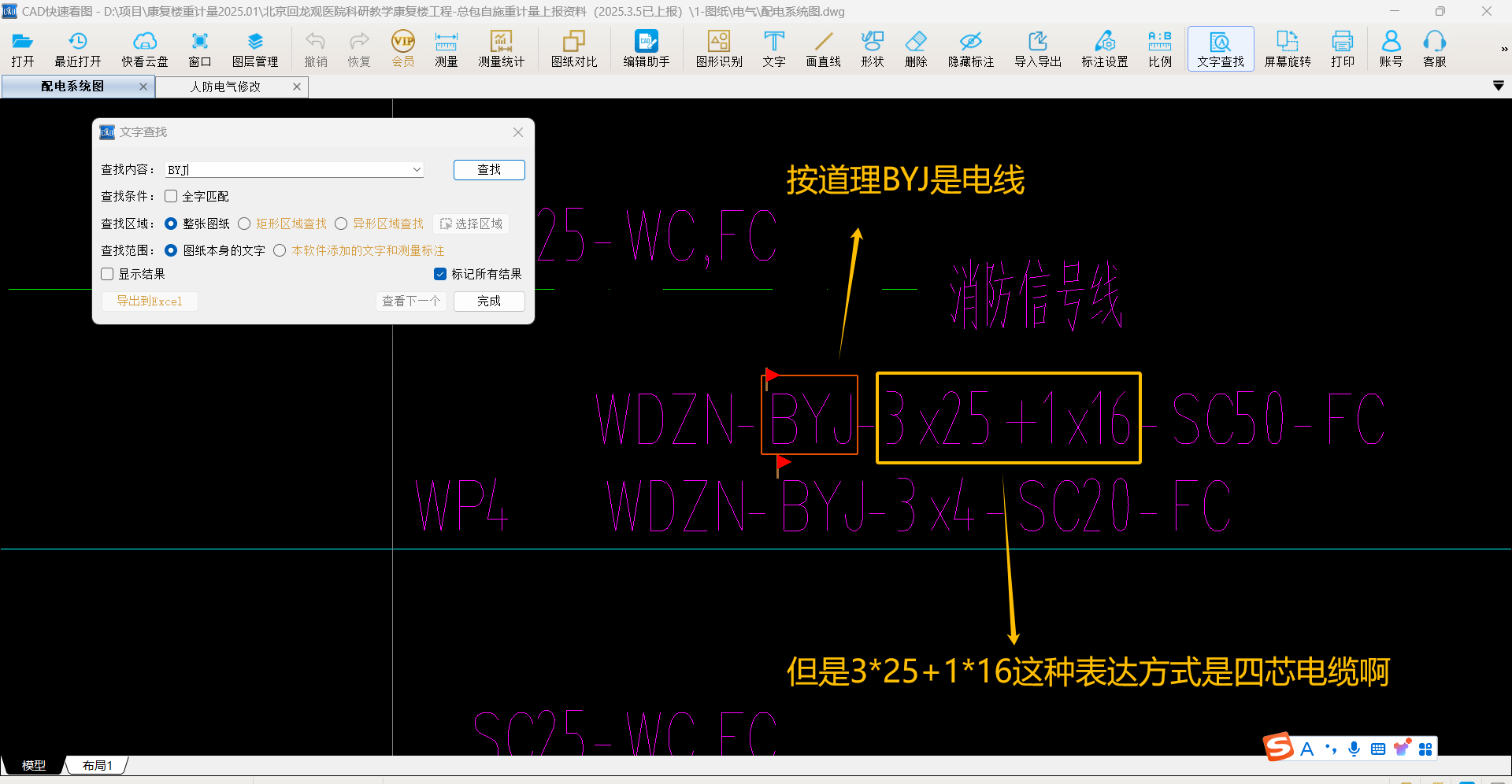Open 快看云盘 cloud disk
Image resolution: width=1512 pixels, height=784 pixels.
(145, 49)
